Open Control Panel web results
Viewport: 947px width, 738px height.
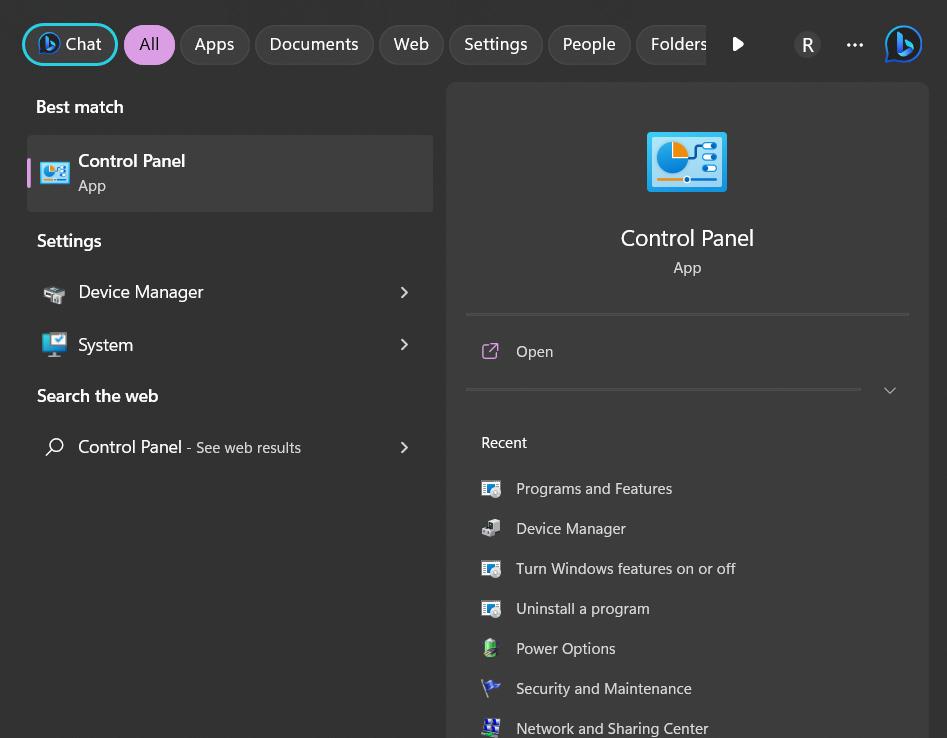click(230, 448)
